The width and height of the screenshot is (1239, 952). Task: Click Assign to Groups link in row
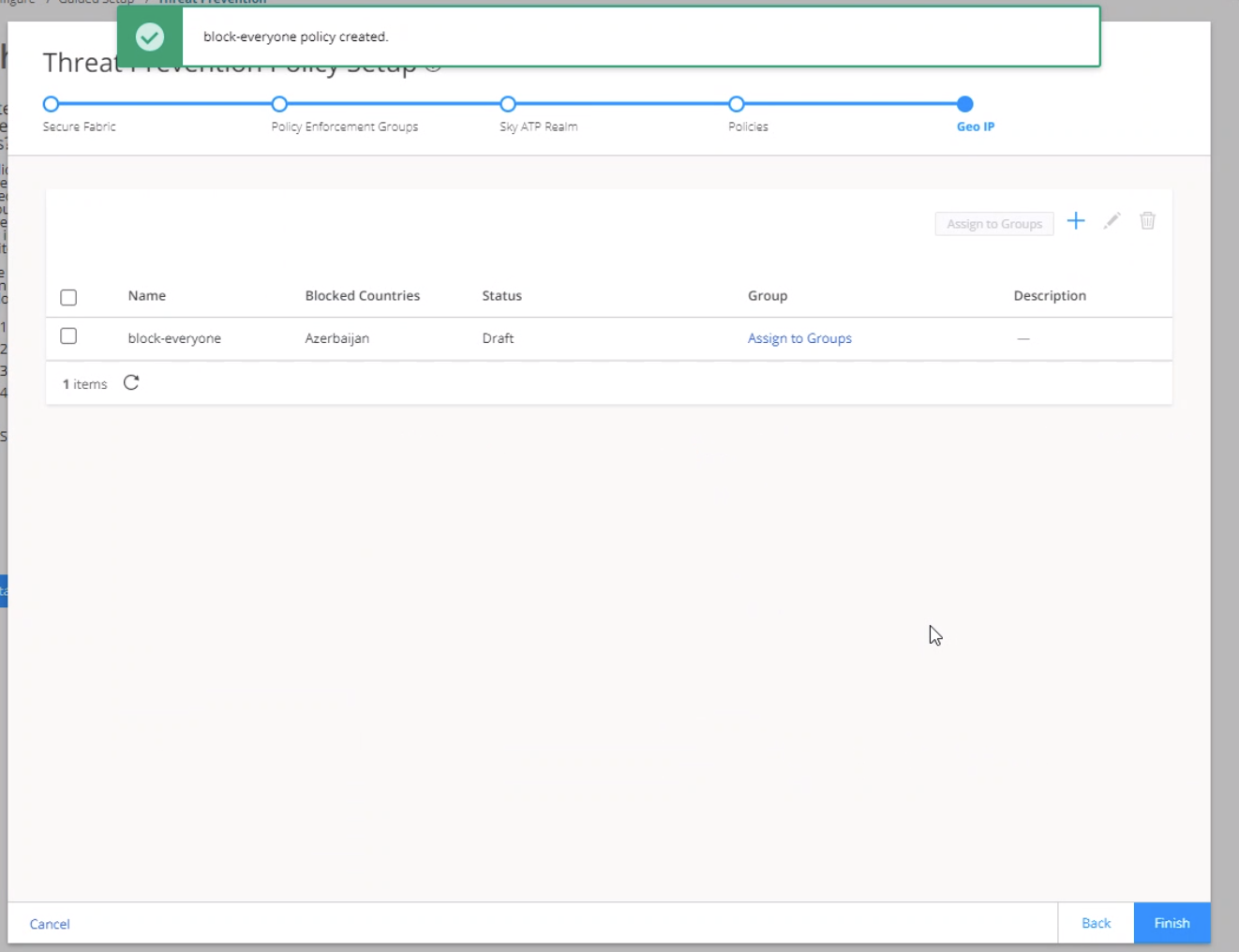click(799, 338)
